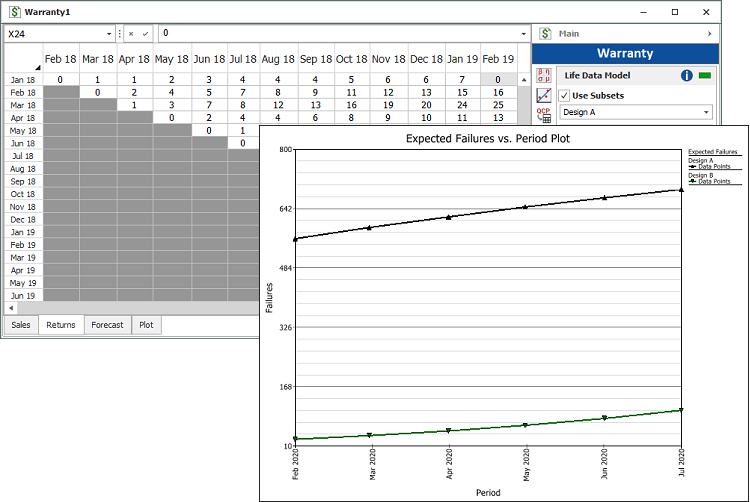This screenshot has width=750, height=502.
Task: Click the green status indicator swatch
Action: (704, 75)
